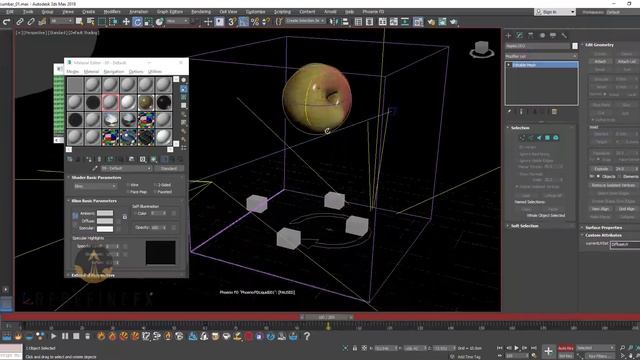Collapse the Blinn Basic Parameters rollout

pos(94,201)
